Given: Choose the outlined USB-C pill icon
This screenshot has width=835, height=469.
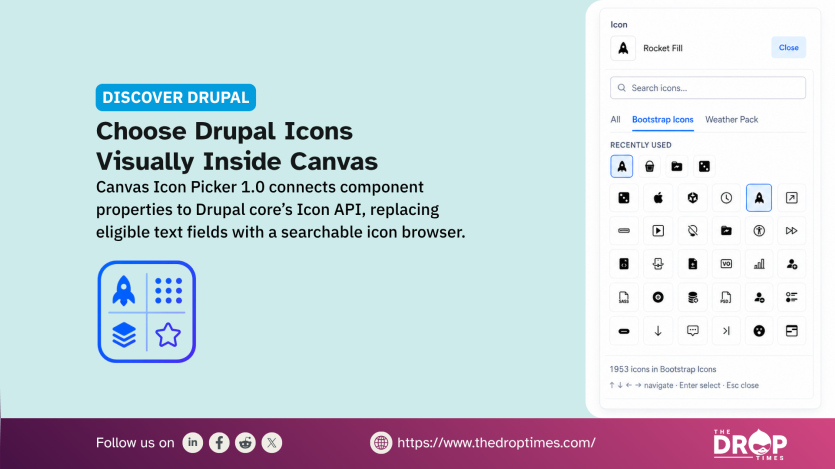Looking at the screenshot, I should (x=624, y=231).
